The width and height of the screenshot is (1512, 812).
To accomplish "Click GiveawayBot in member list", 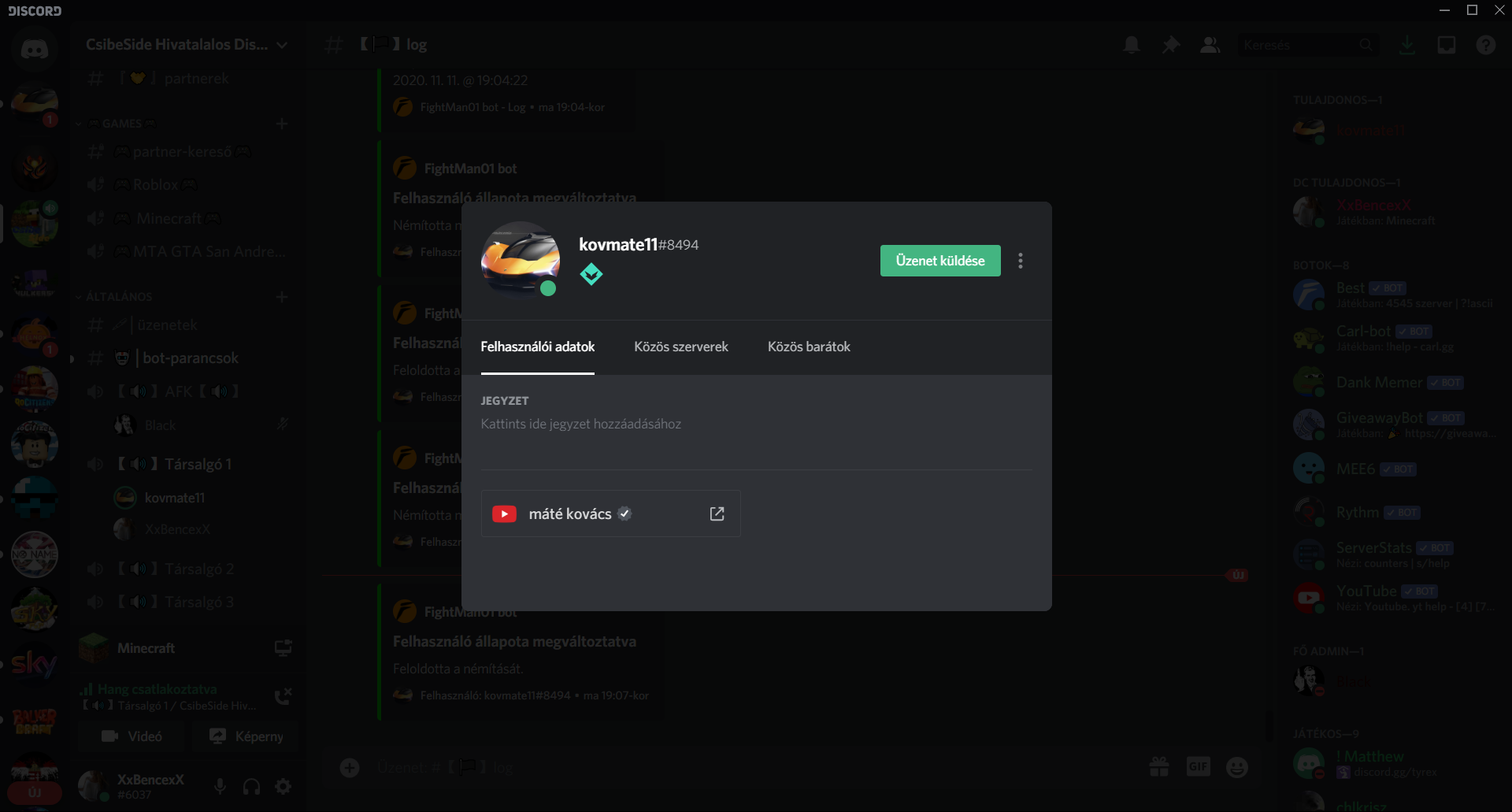I will point(1395,425).
